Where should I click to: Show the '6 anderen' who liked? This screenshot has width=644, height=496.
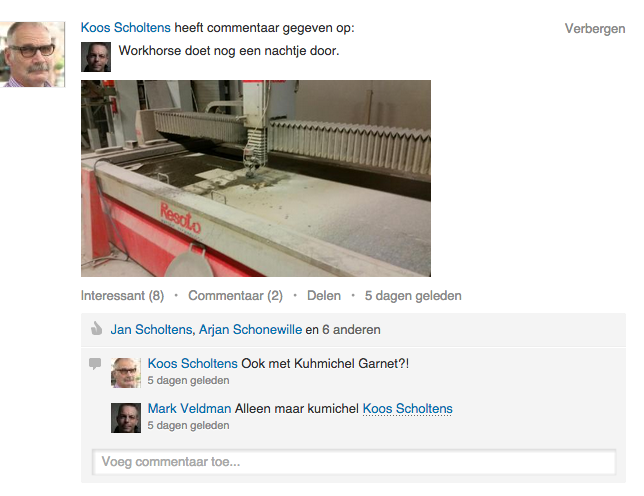351,329
